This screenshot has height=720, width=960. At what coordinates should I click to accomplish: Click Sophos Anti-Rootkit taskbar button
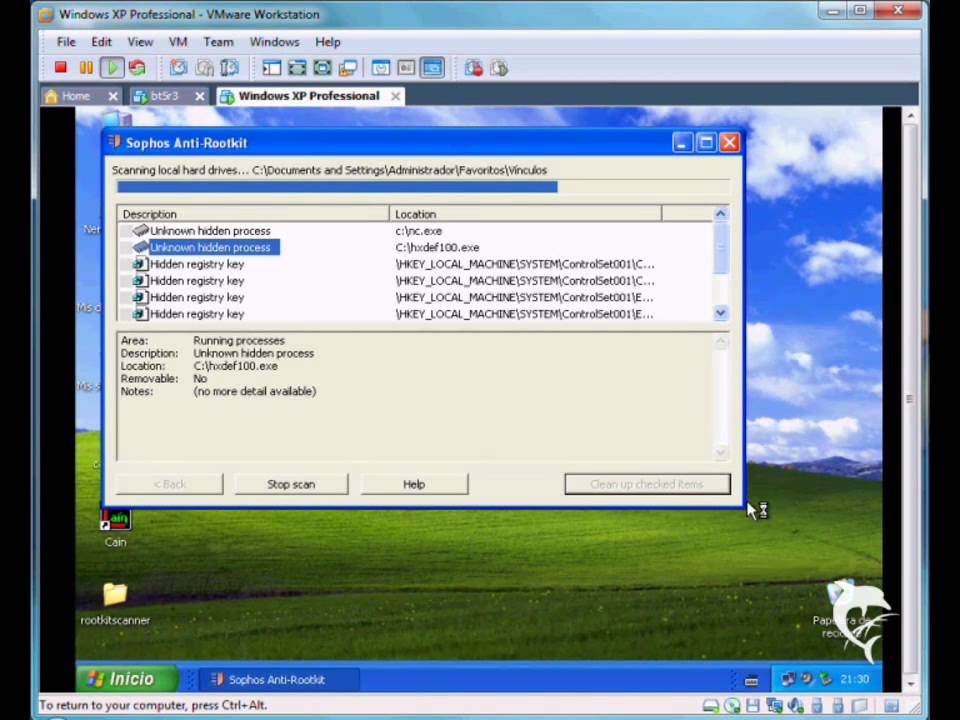click(x=279, y=679)
